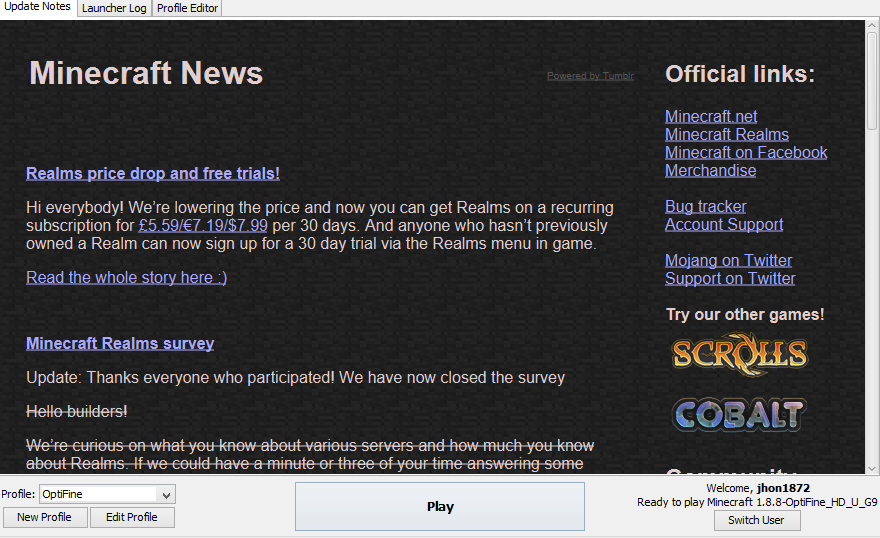Click the vertical scrollbar thumb
The width and height of the screenshot is (880, 538).
pyautogui.click(x=872, y=81)
